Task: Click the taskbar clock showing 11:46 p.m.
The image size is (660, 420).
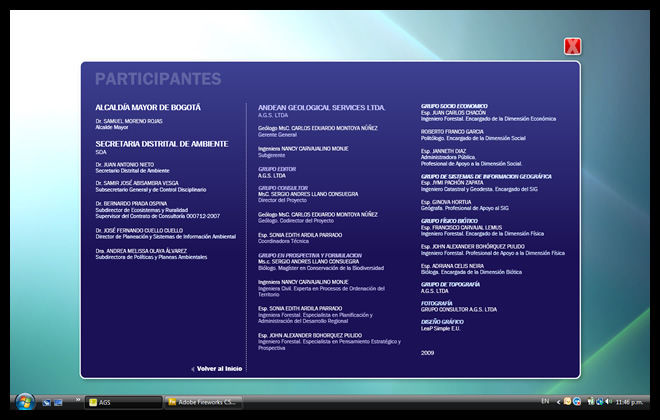Action: click(x=629, y=402)
